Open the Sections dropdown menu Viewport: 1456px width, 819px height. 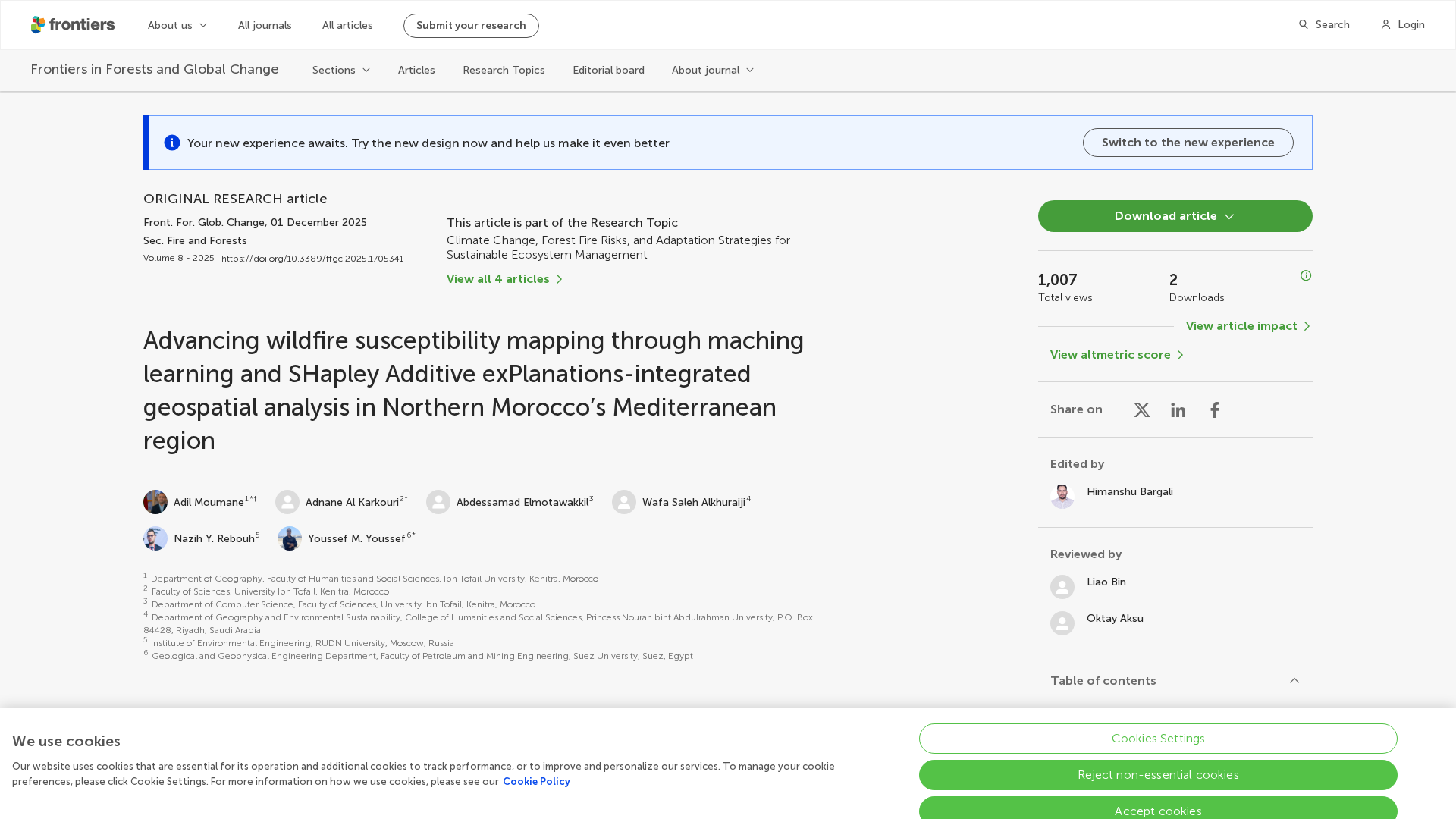[341, 71]
